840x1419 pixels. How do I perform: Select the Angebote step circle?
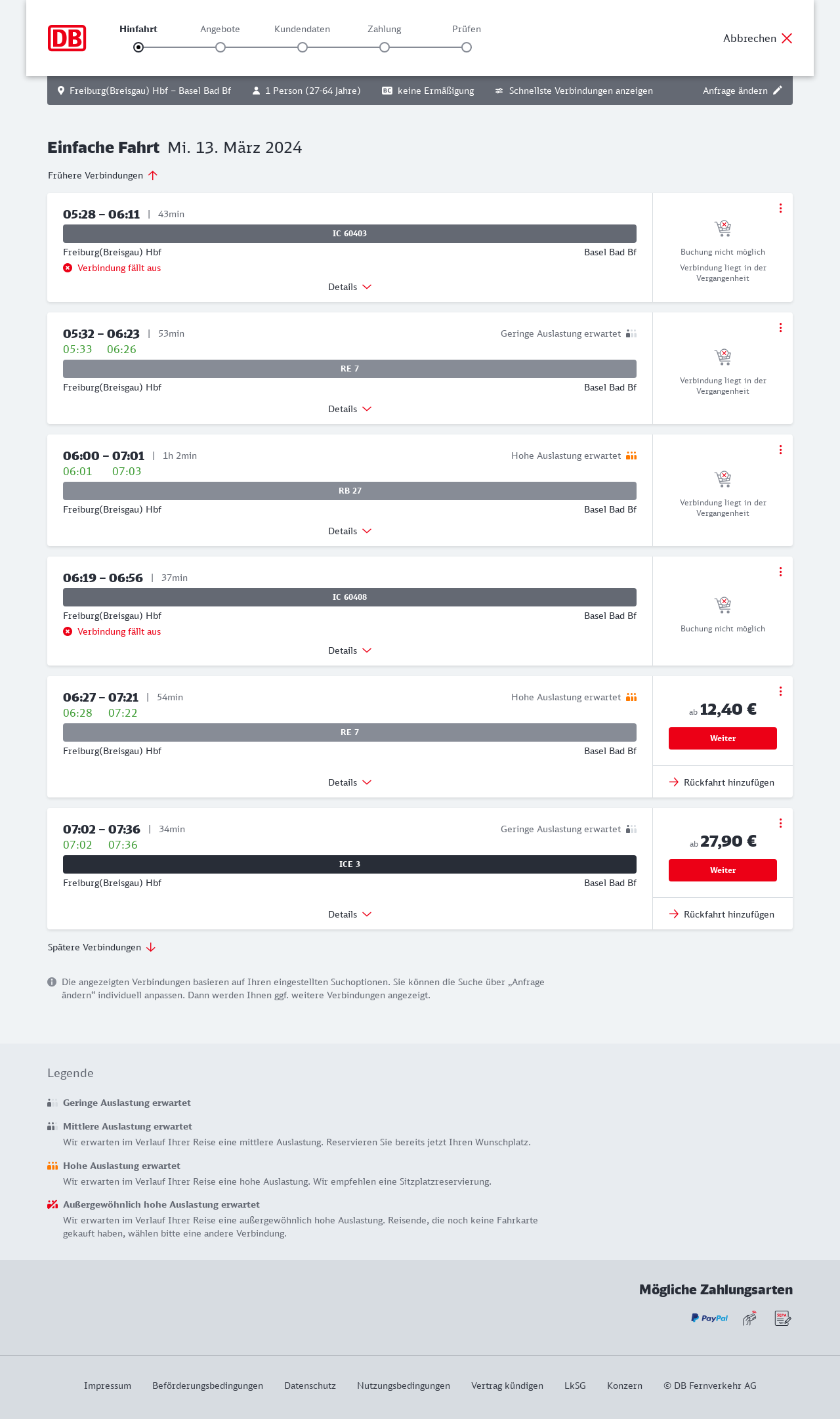pos(220,47)
